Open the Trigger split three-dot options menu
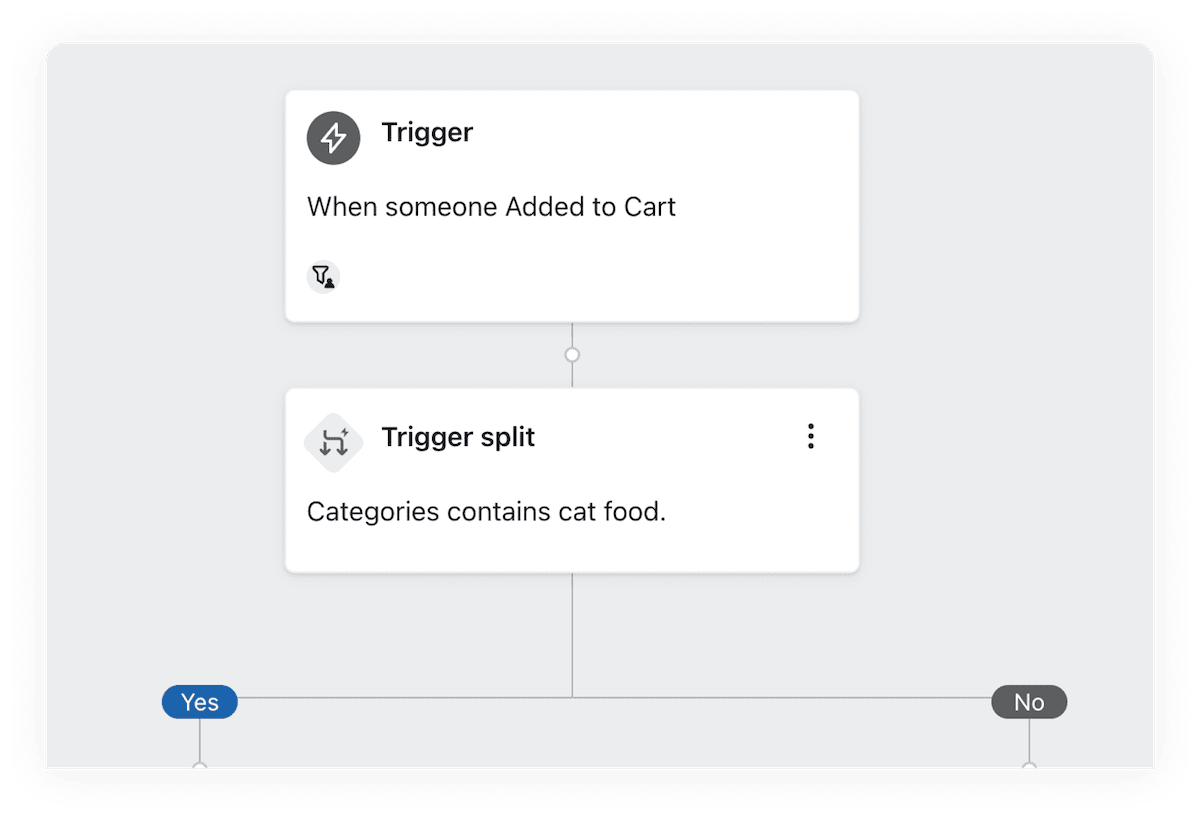 (811, 437)
